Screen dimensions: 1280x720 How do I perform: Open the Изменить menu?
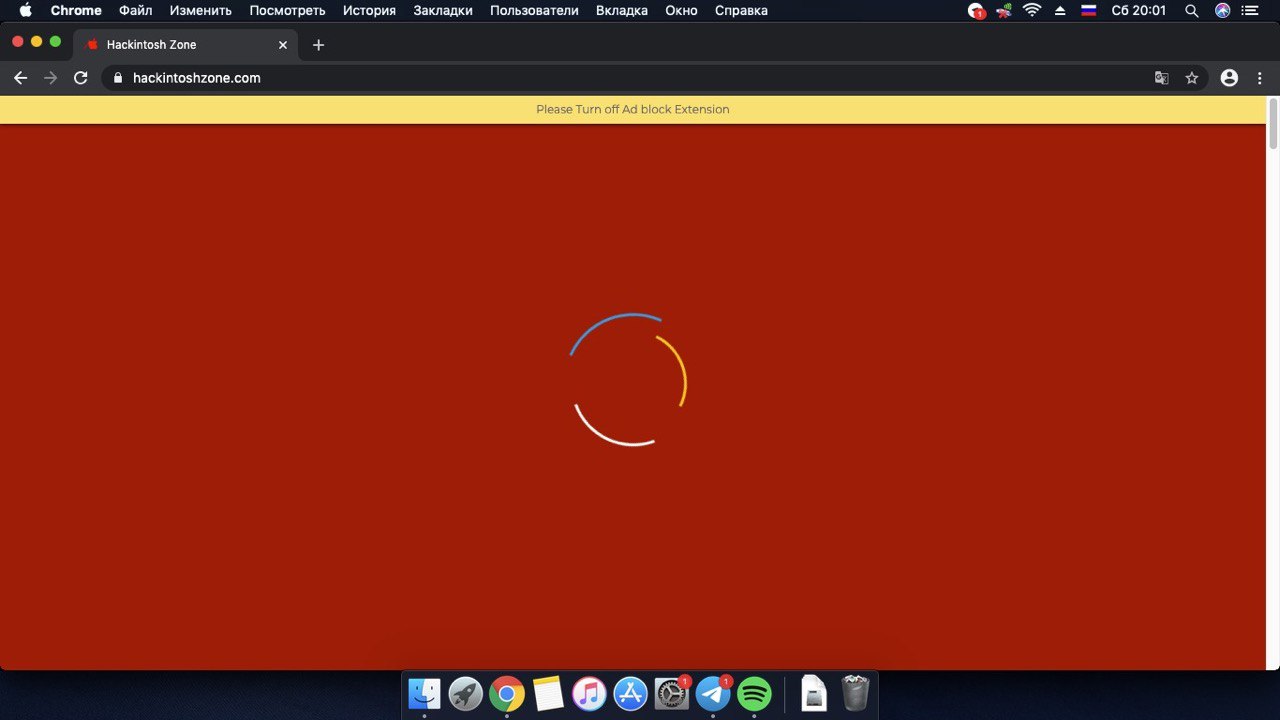click(200, 11)
